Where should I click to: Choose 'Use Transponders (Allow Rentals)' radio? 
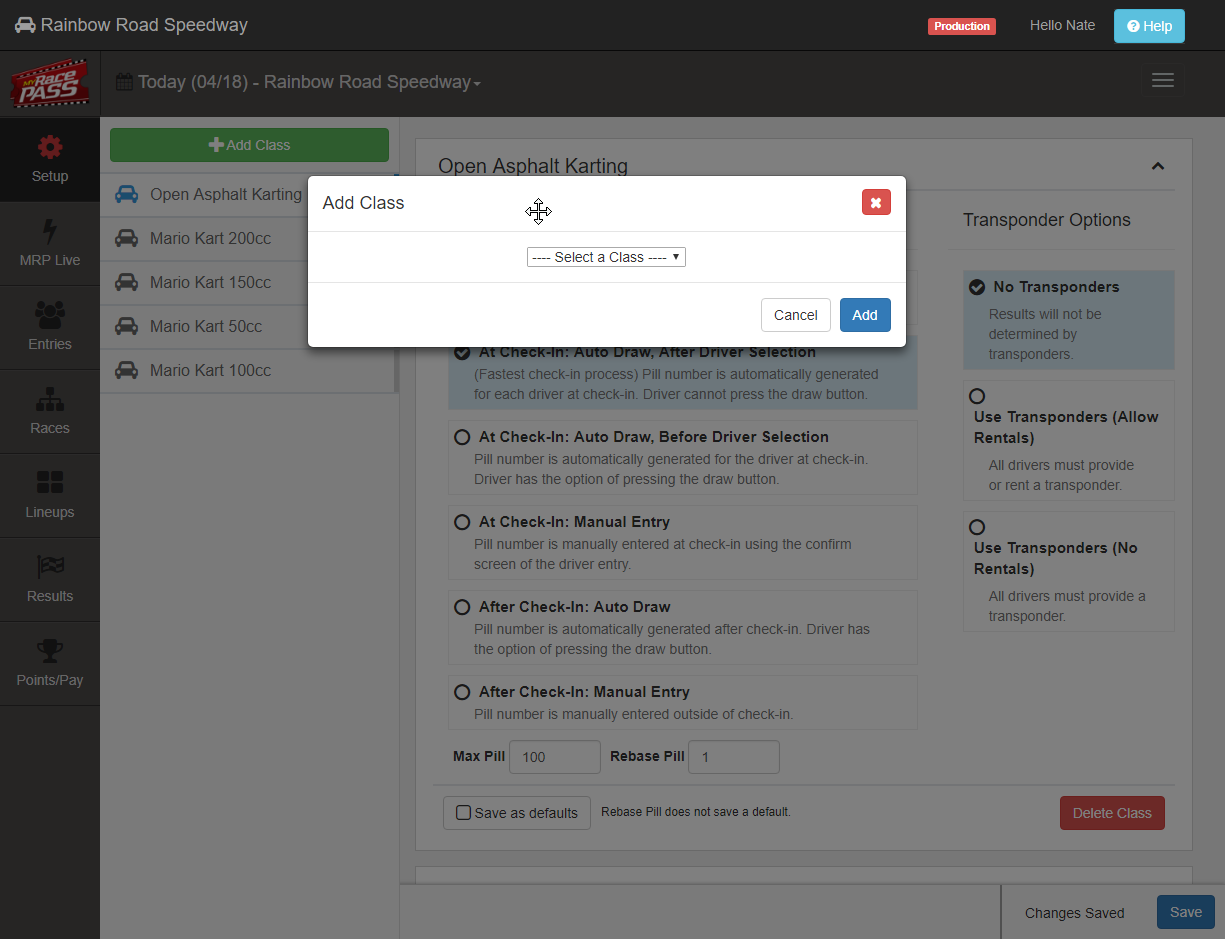[977, 396]
